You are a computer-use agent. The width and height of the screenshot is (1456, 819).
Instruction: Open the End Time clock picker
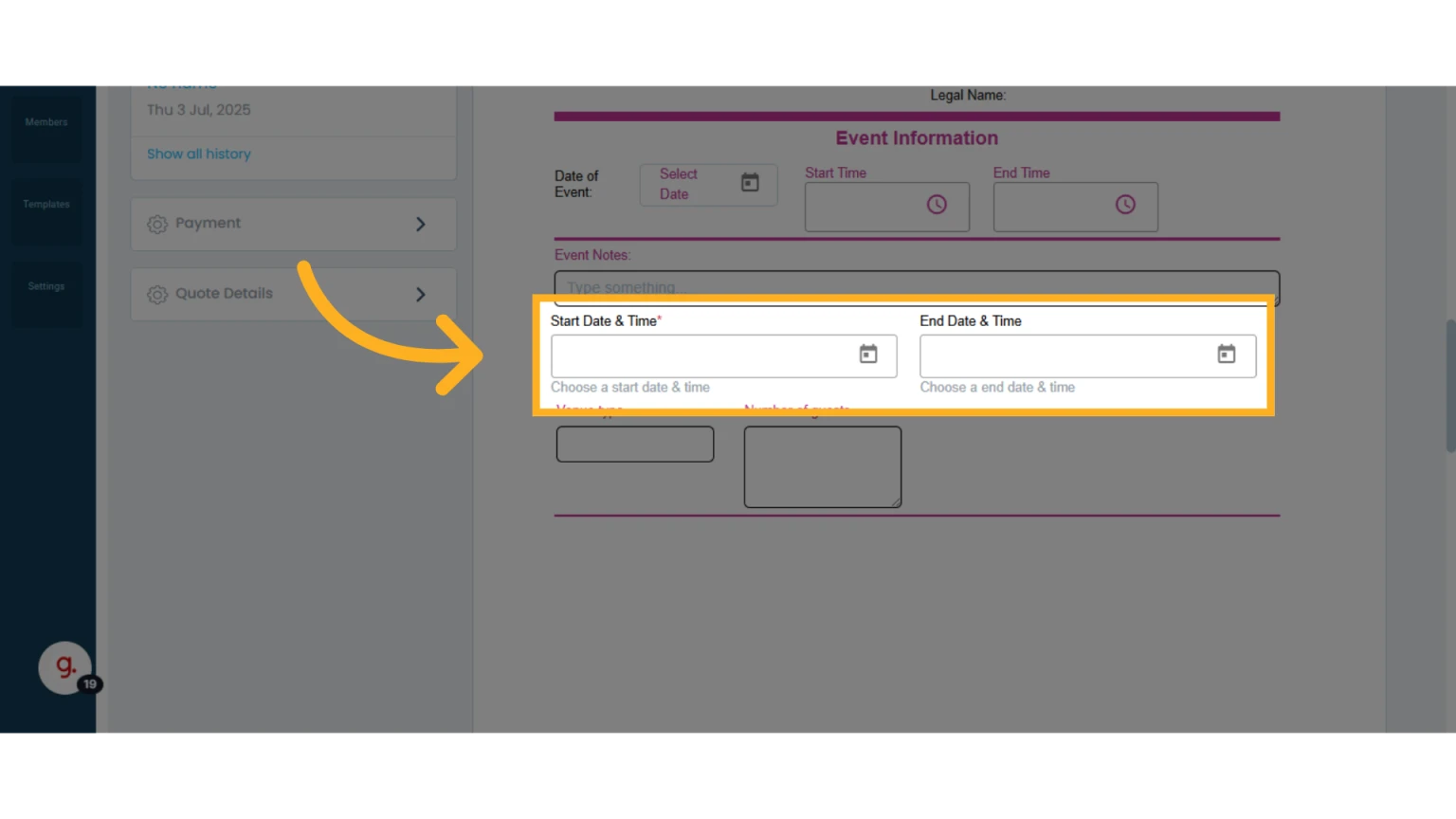(x=1125, y=205)
